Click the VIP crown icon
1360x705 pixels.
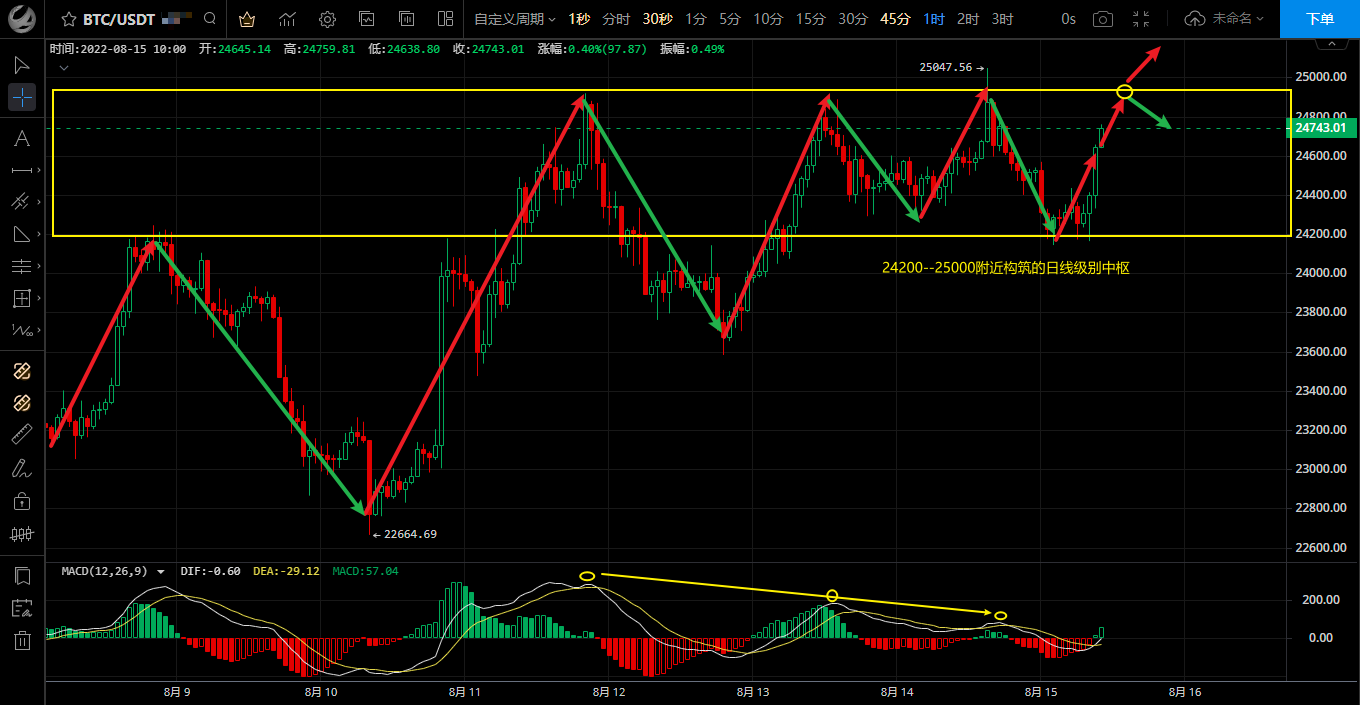coord(247,19)
